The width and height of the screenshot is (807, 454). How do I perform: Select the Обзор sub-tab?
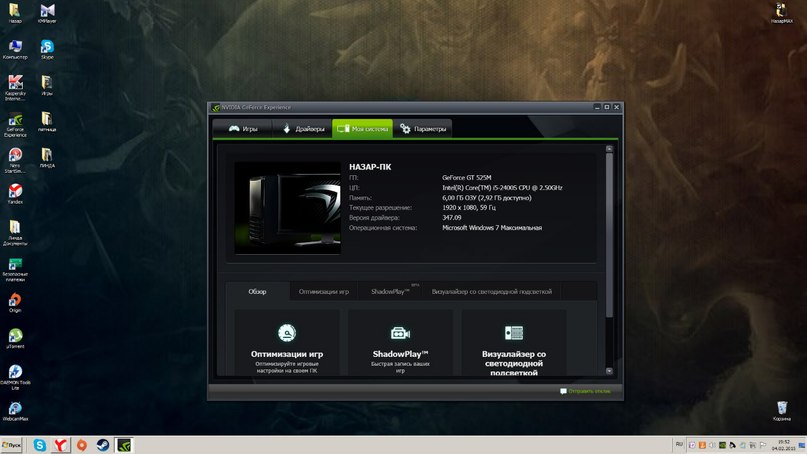click(257, 291)
